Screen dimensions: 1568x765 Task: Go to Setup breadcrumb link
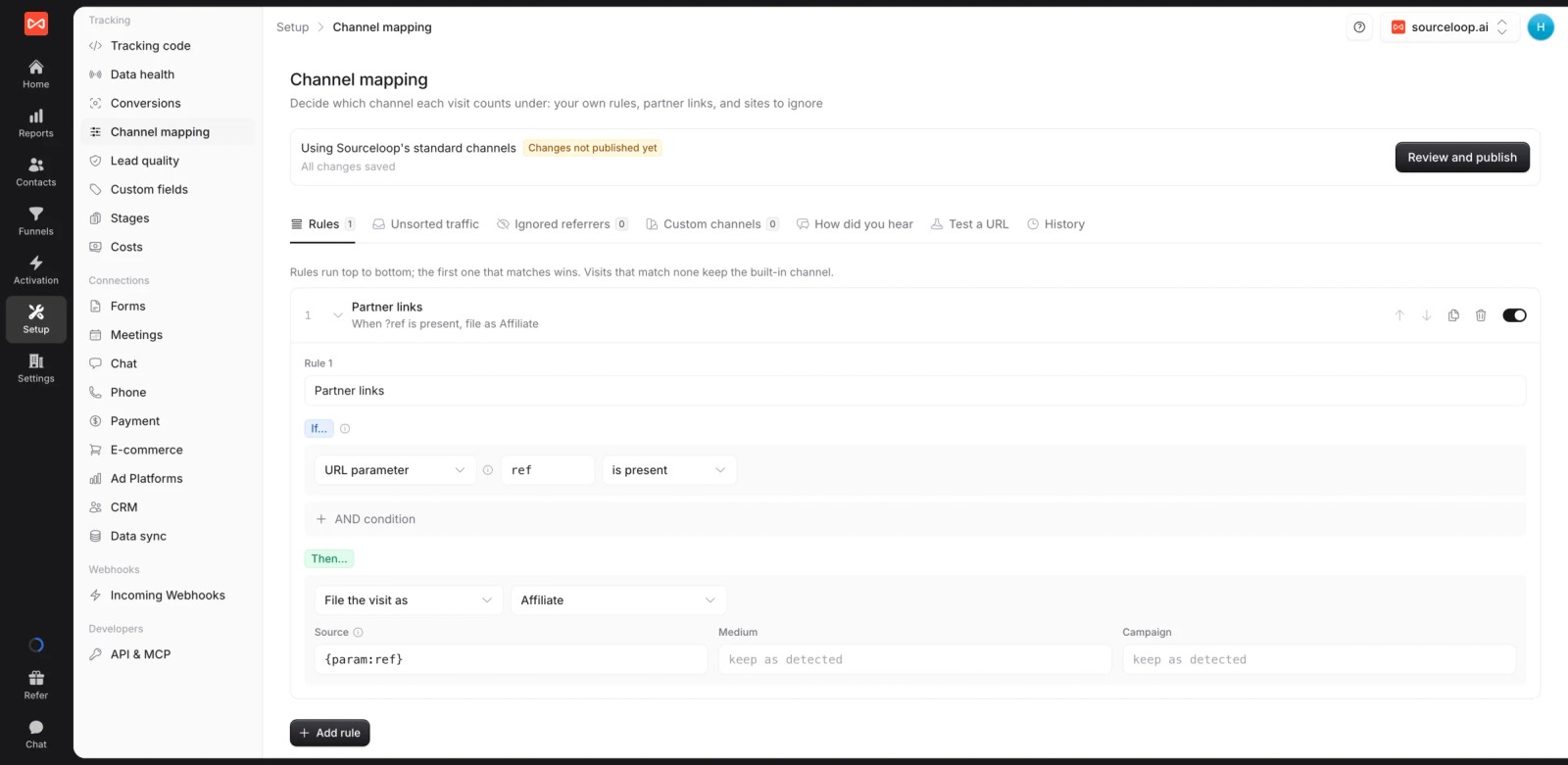[292, 27]
